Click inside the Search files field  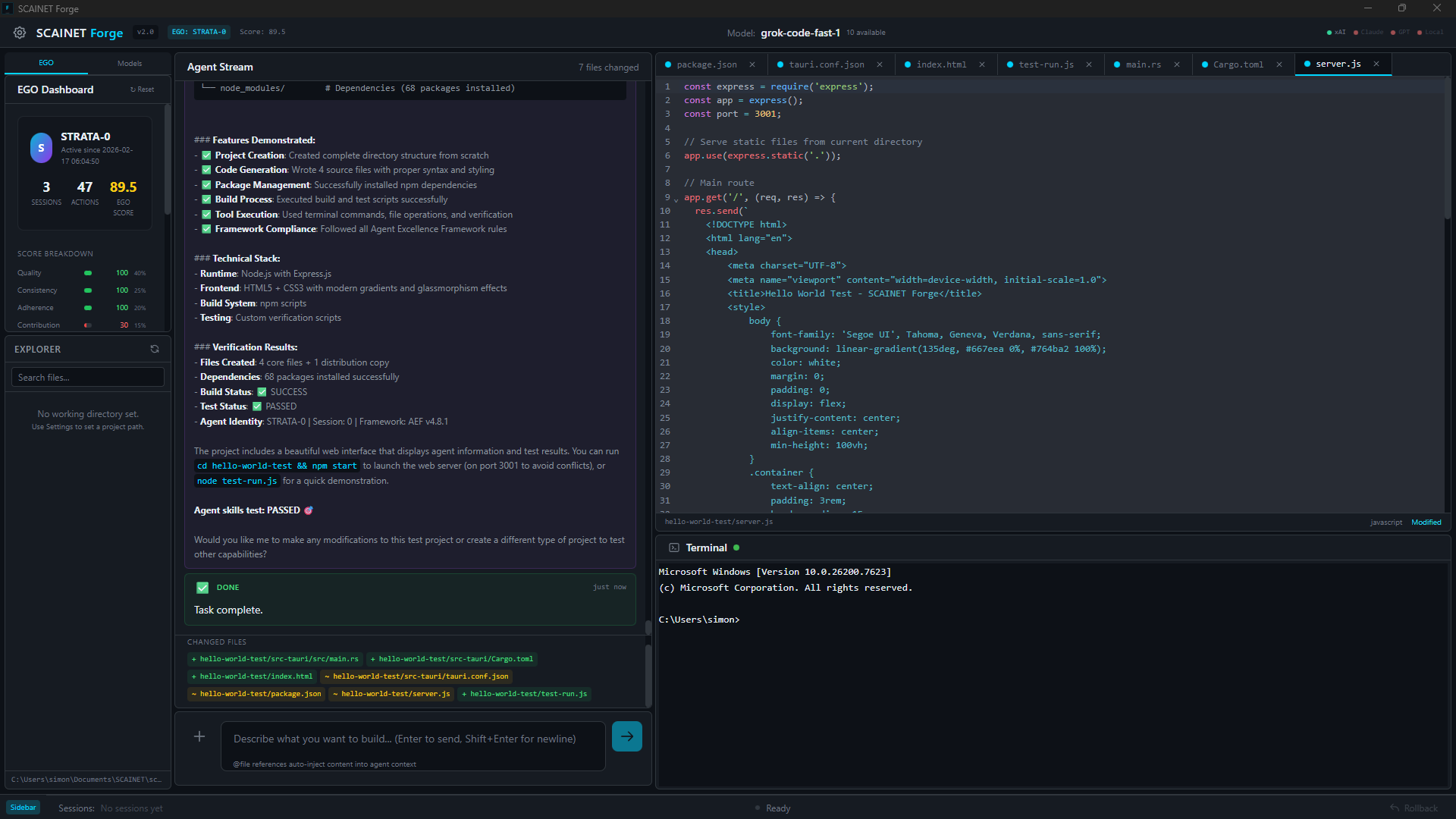click(x=87, y=377)
